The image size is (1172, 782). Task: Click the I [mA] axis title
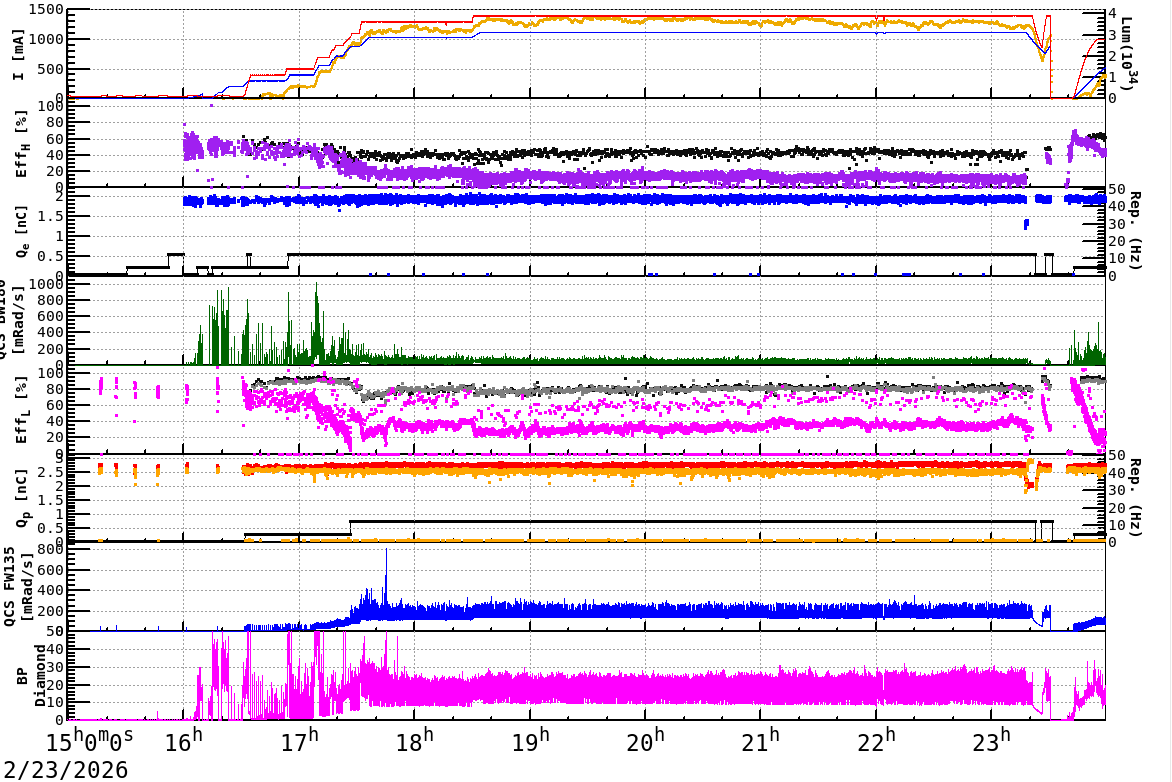[x=19, y=55]
